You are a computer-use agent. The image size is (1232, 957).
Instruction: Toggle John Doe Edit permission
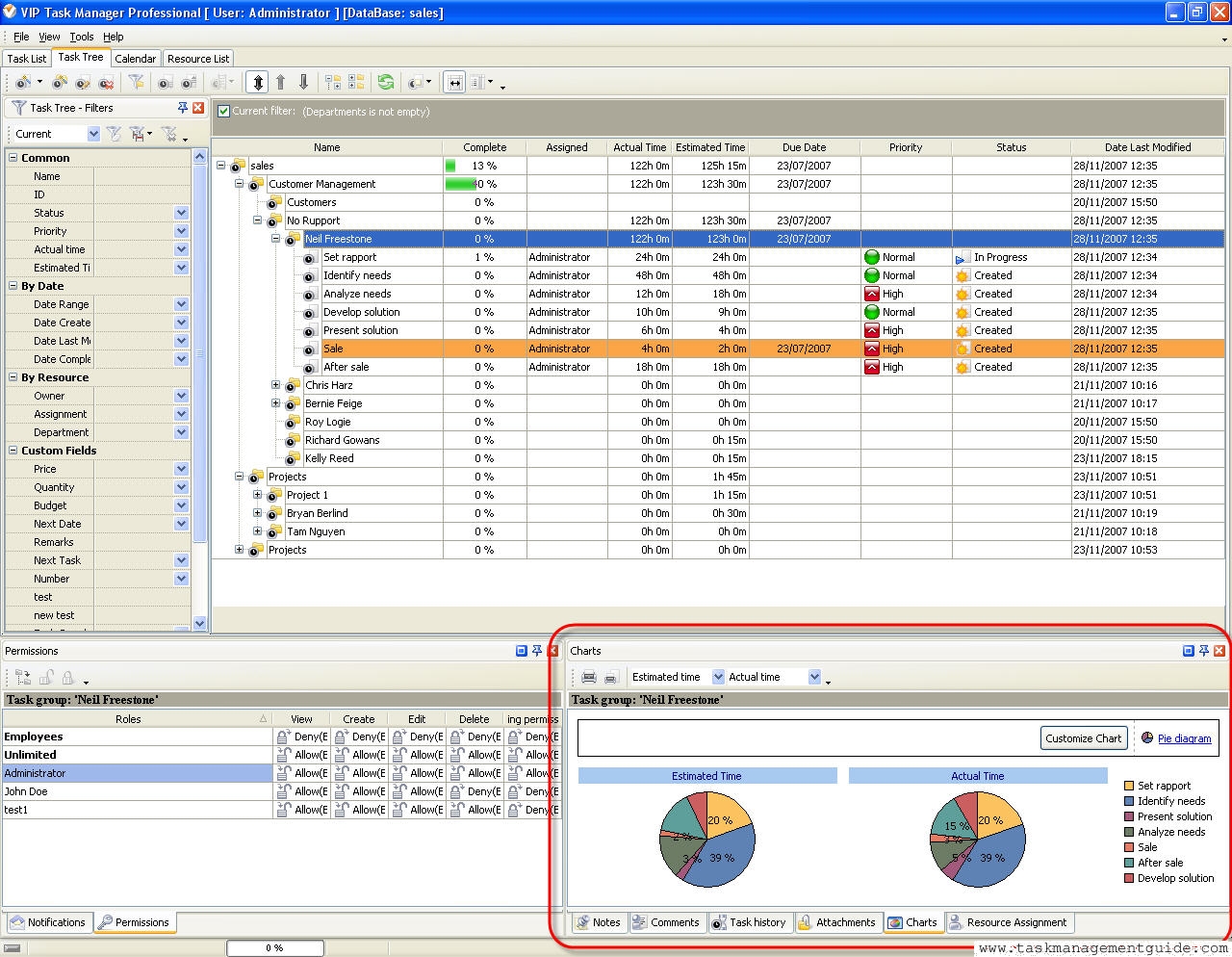click(x=417, y=791)
